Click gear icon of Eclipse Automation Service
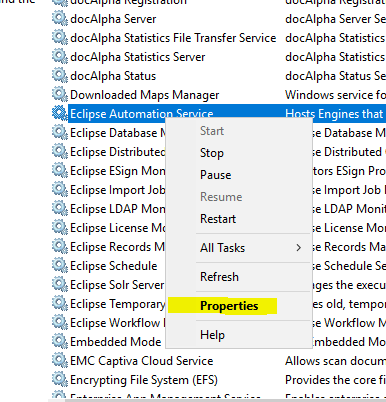This screenshot has width=386, height=402. [x=60, y=114]
